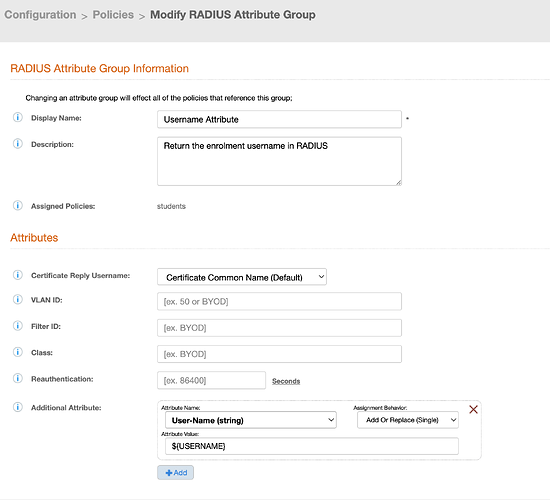Click info icon beside Reauthentication
The image size is (550, 500).
[x=18, y=378]
